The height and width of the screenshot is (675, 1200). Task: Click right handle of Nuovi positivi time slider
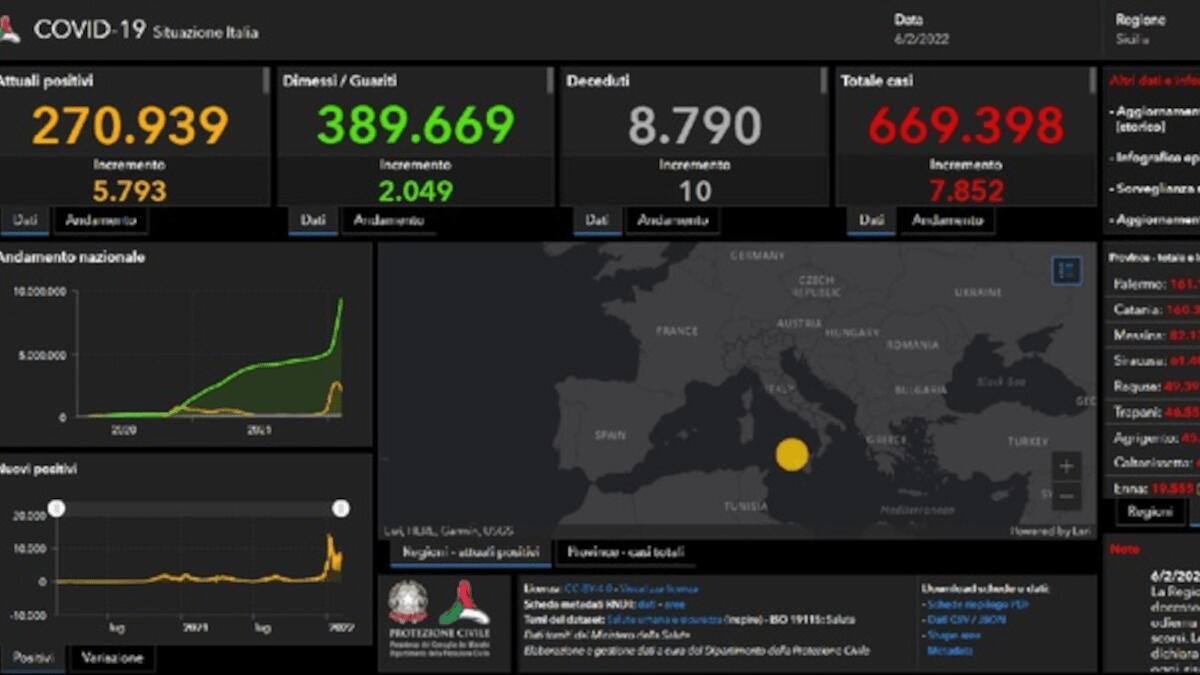tap(341, 509)
